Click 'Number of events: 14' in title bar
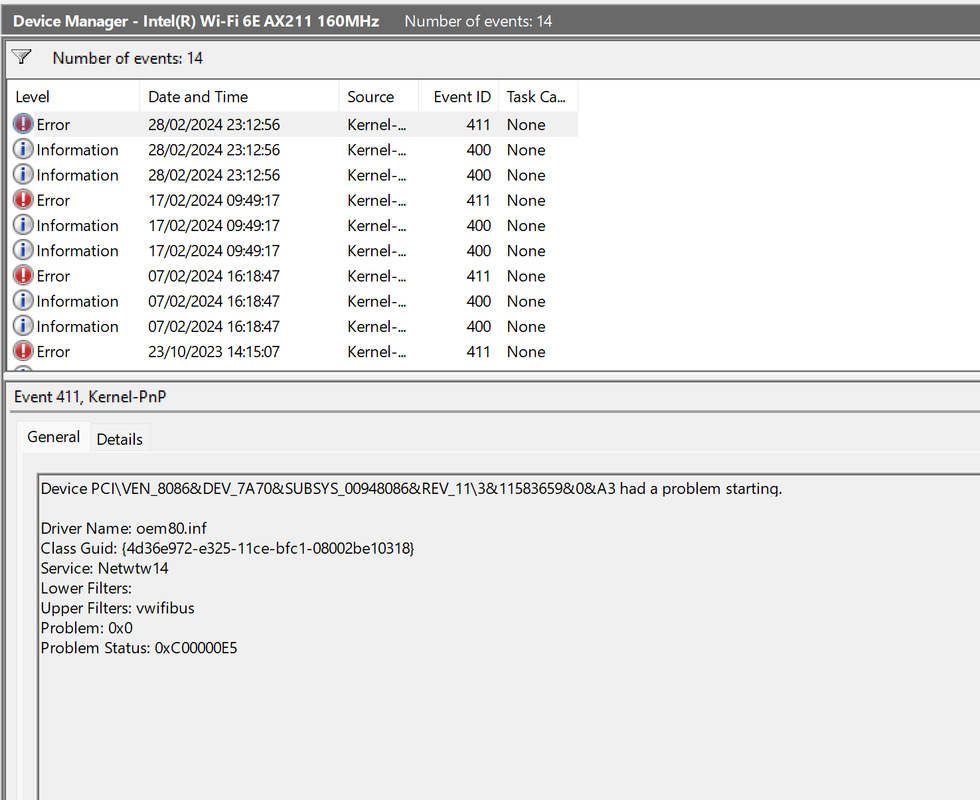The height and width of the screenshot is (800, 980). [x=478, y=21]
